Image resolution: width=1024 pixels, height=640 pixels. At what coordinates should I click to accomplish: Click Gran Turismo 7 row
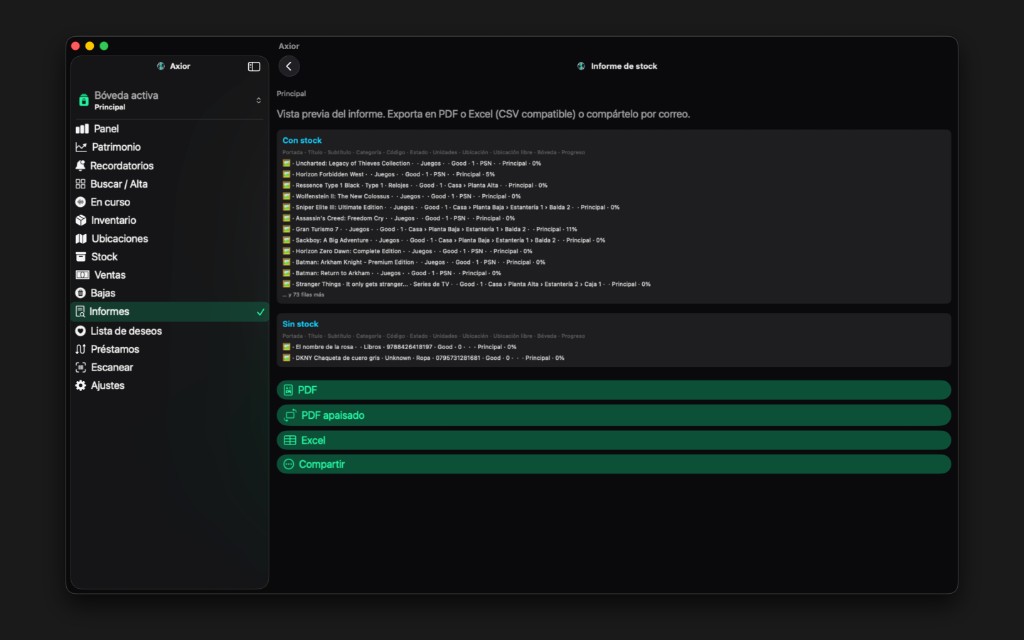pos(430,229)
